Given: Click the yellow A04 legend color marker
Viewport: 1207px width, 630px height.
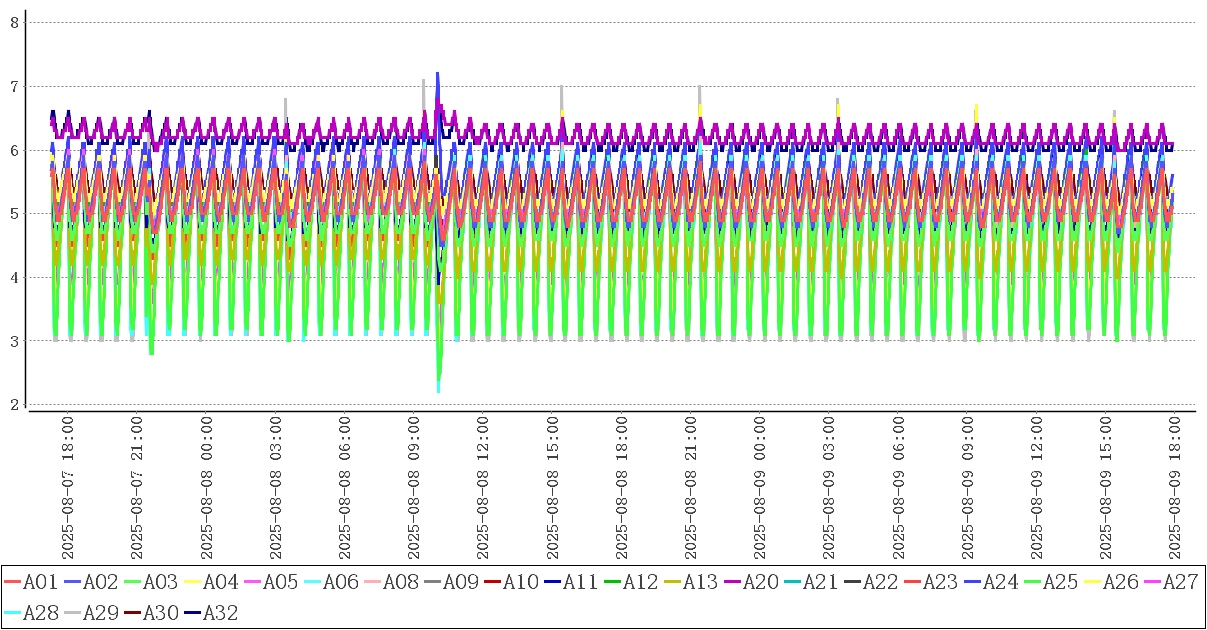Looking at the screenshot, I should (193, 582).
